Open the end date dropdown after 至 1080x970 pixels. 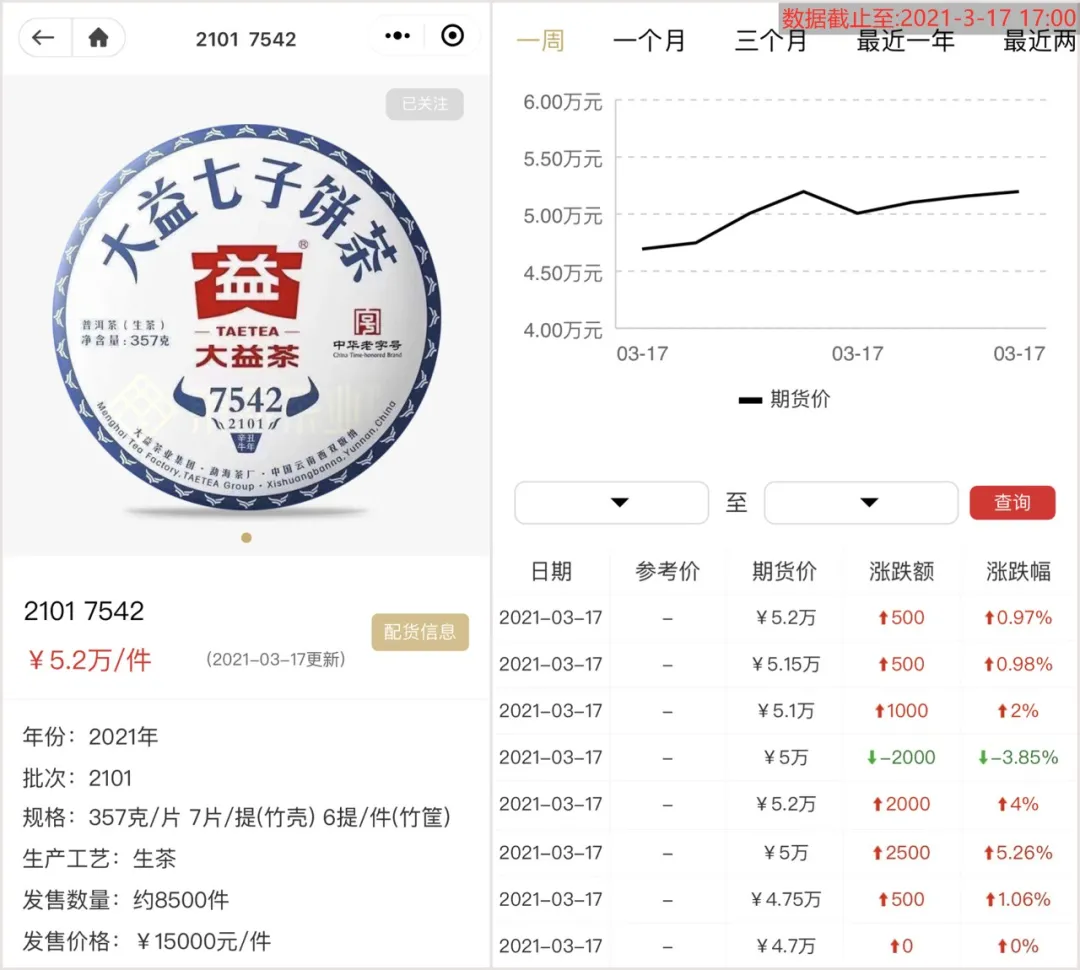(861, 502)
